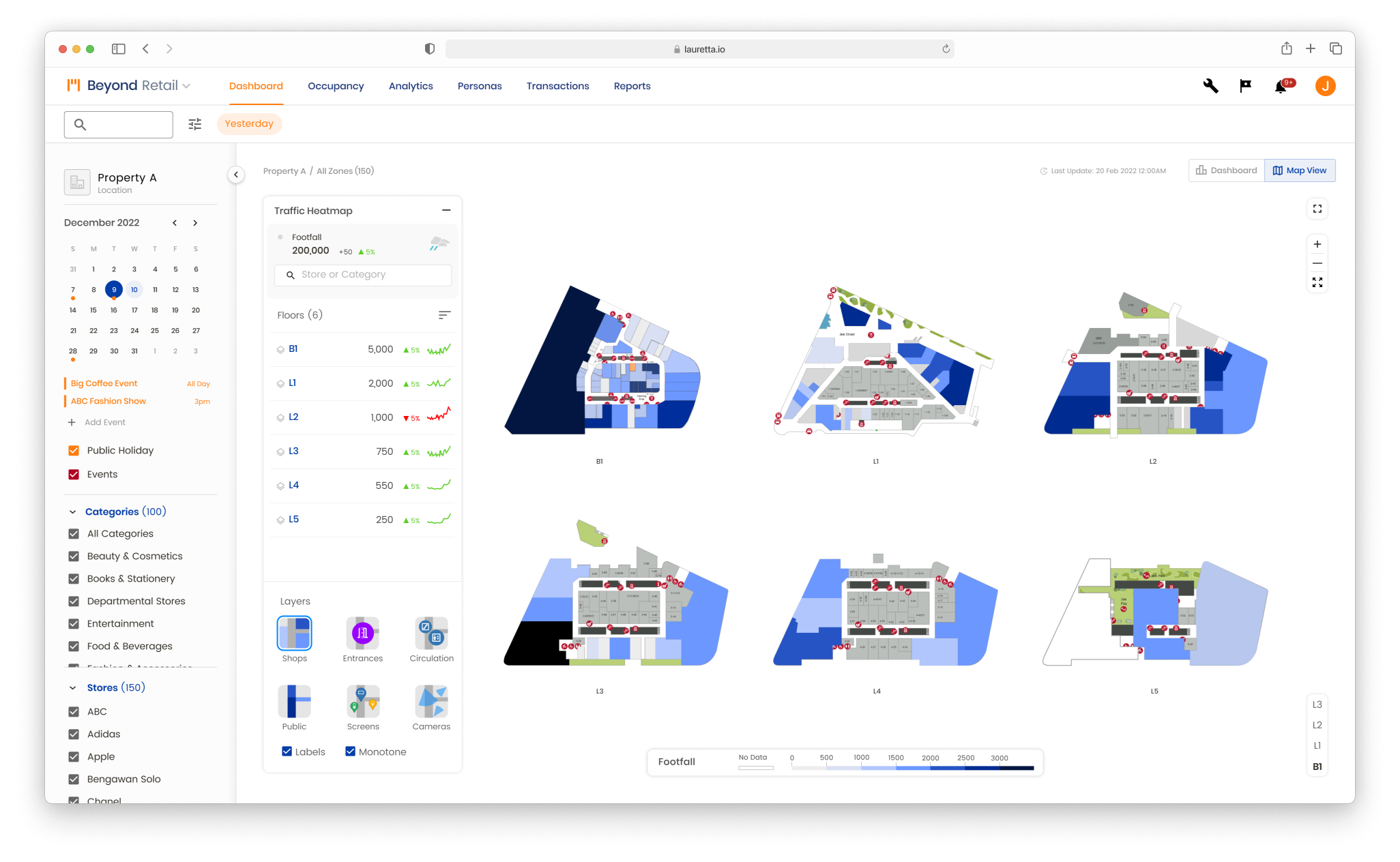Uncheck the Monotone checkbox
Screen dimensions: 1400x862
(350, 752)
